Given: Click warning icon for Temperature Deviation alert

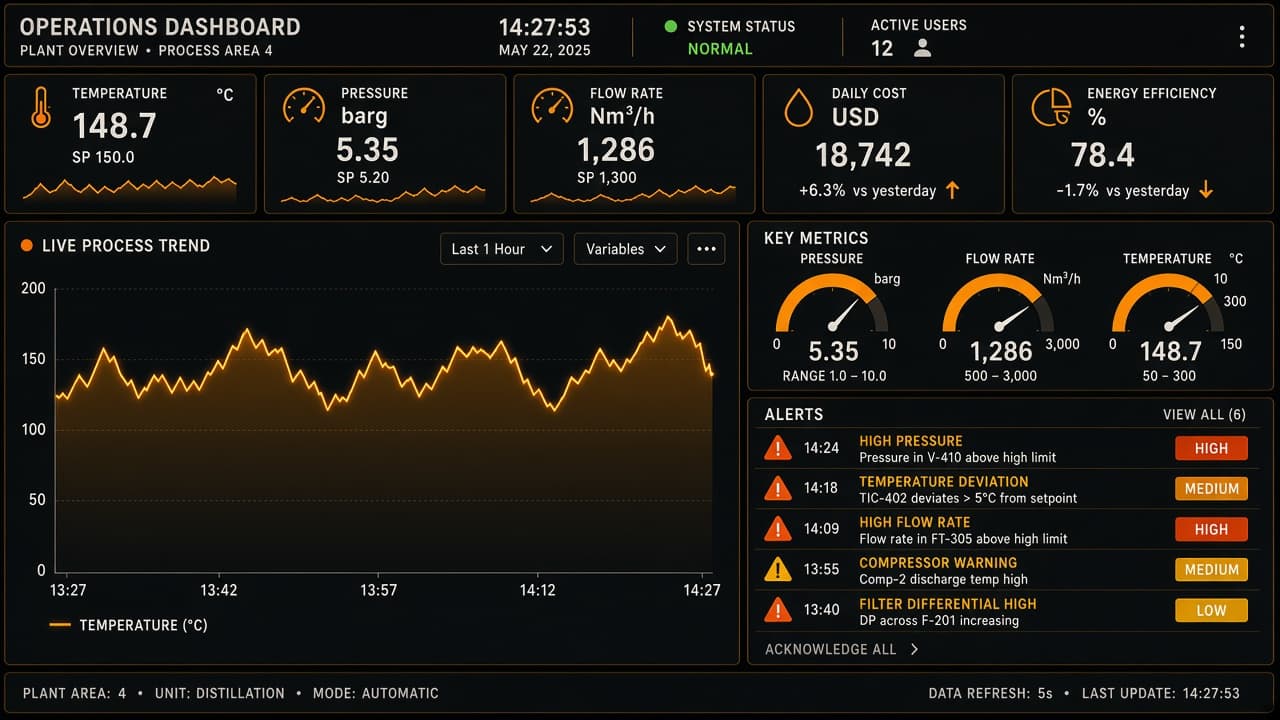Looking at the screenshot, I should (777, 489).
